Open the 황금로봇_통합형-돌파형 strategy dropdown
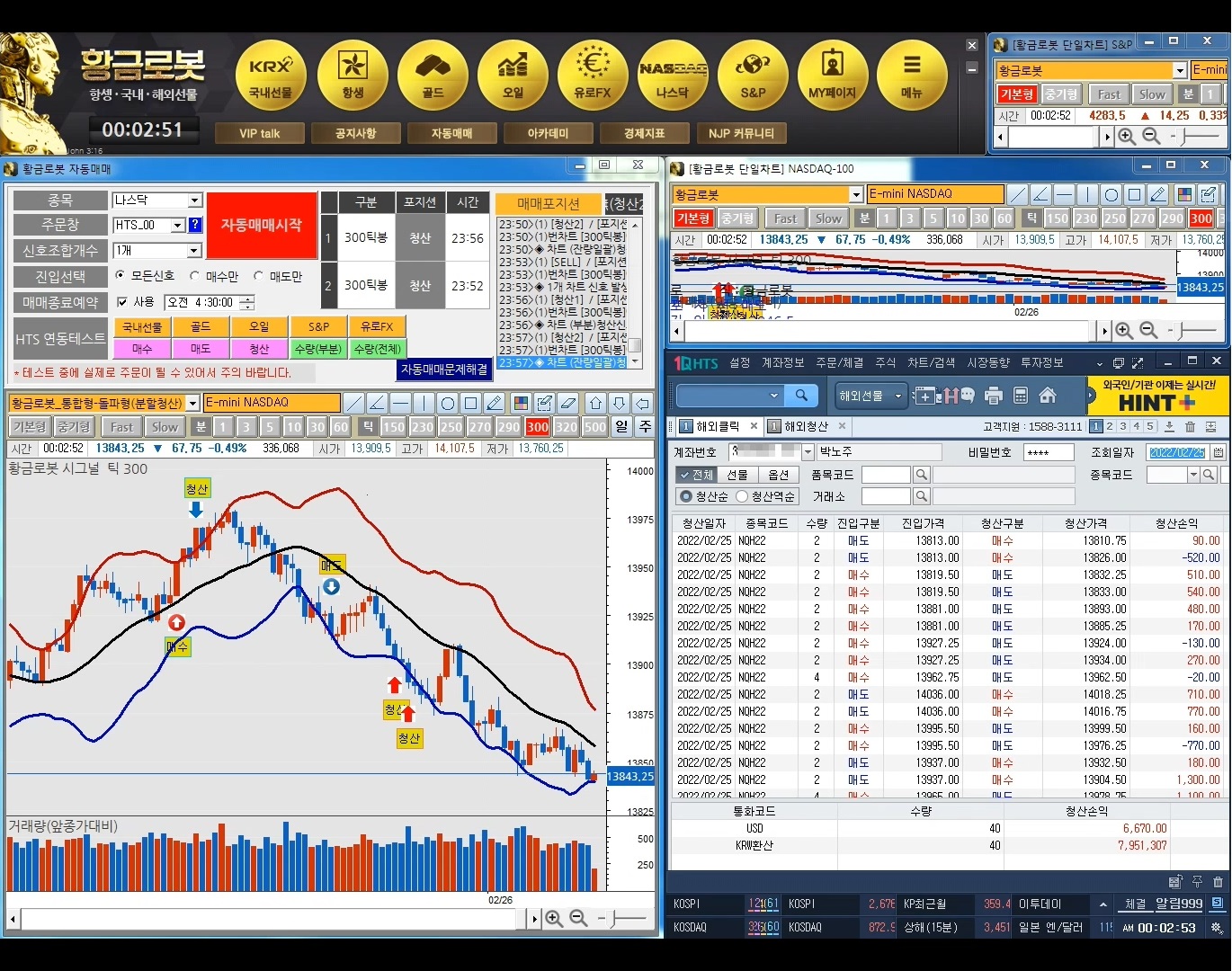This screenshot has height=971, width=1232. [x=192, y=403]
